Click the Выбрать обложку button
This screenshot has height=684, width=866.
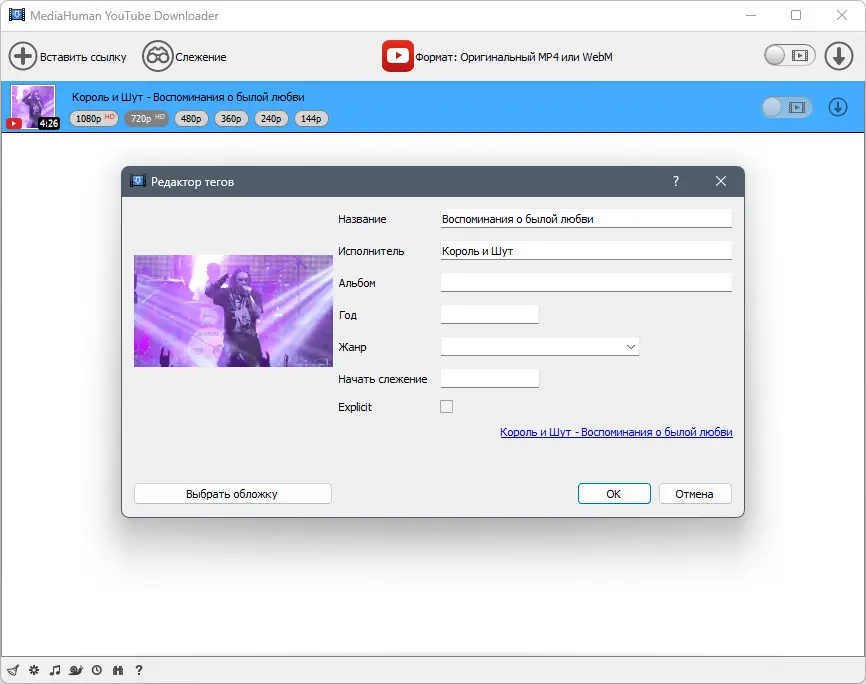point(233,493)
